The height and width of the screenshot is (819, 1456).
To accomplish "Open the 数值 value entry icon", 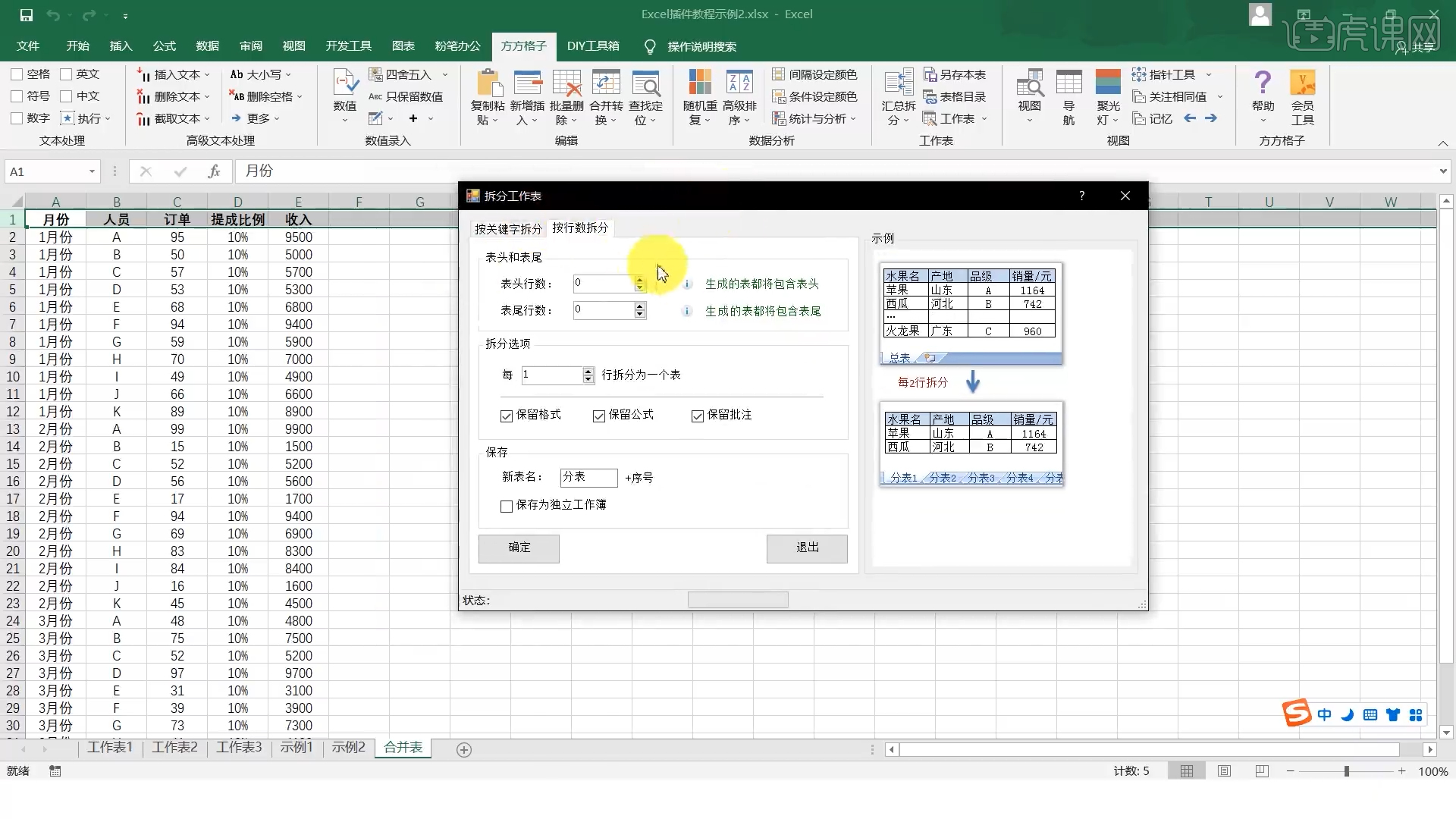I will 345,82.
